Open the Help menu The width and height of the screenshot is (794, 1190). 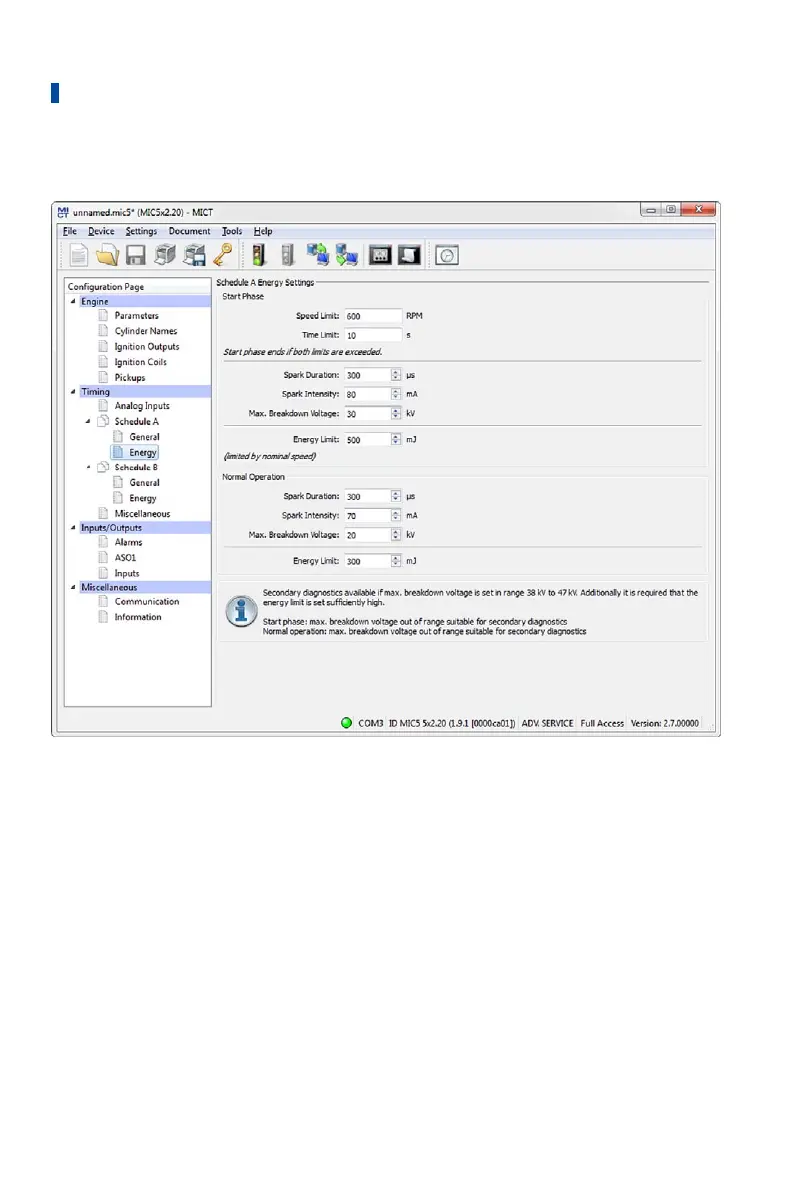tap(263, 231)
